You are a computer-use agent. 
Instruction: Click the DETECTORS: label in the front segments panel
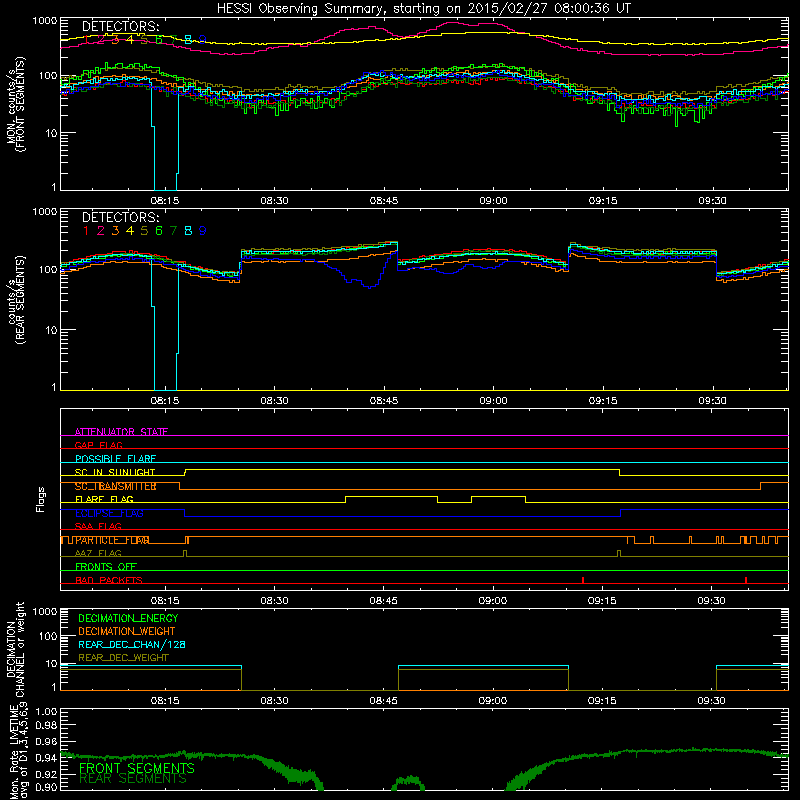point(121,27)
